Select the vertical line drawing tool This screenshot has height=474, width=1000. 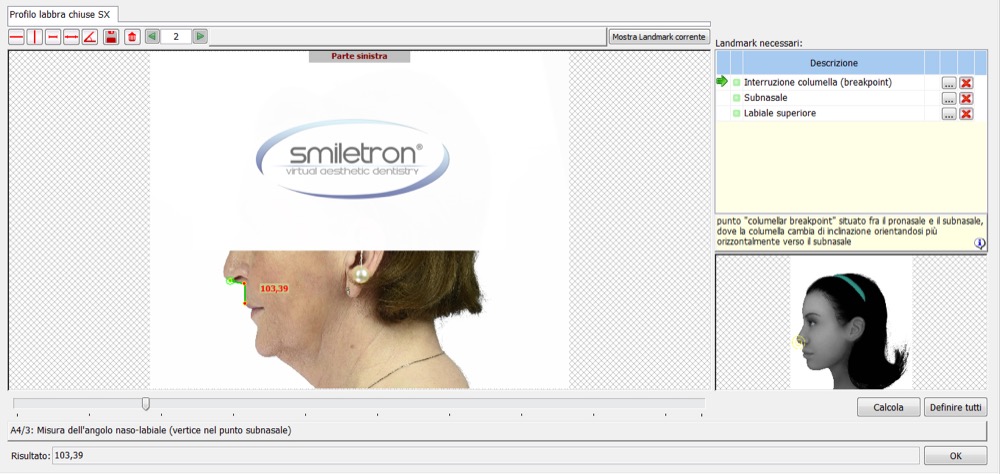34,37
